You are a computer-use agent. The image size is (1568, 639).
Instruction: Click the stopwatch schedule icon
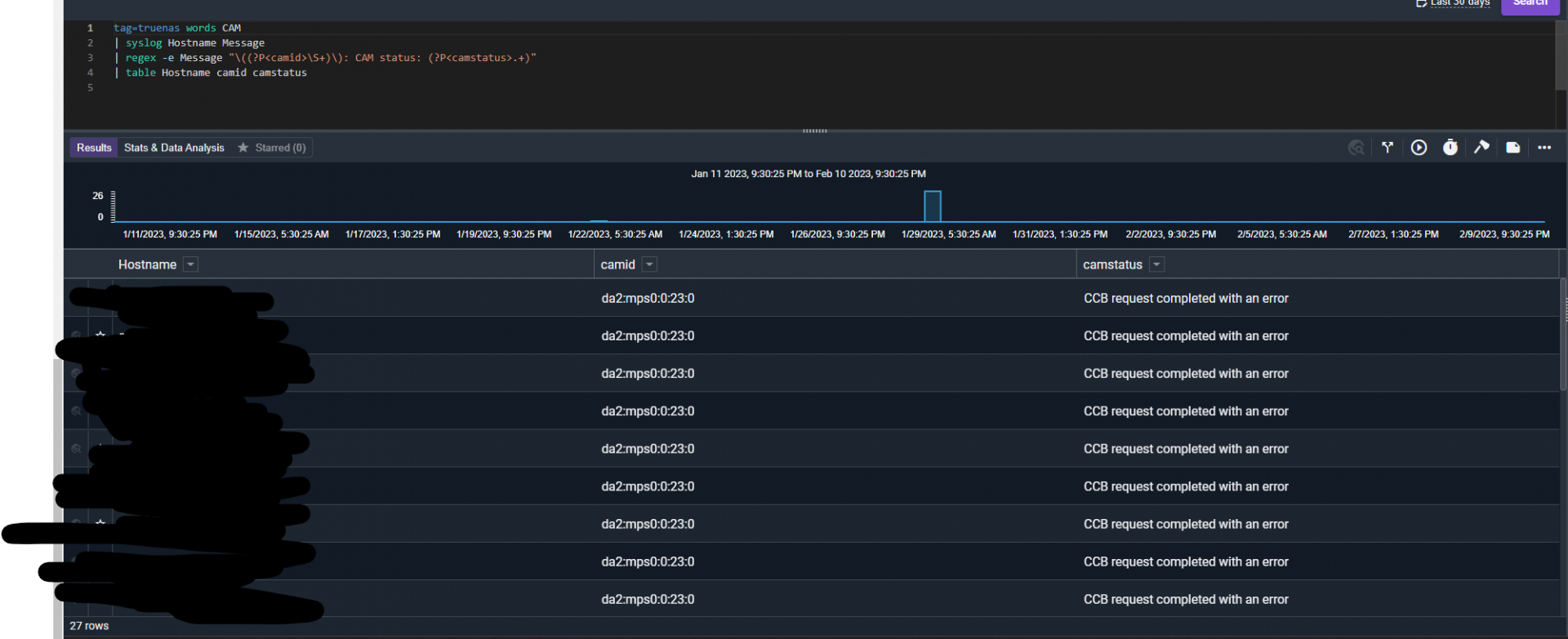[1450, 148]
